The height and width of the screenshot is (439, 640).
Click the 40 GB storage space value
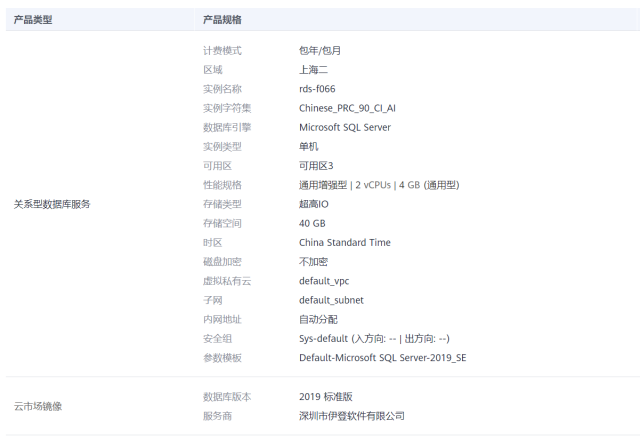(312, 223)
